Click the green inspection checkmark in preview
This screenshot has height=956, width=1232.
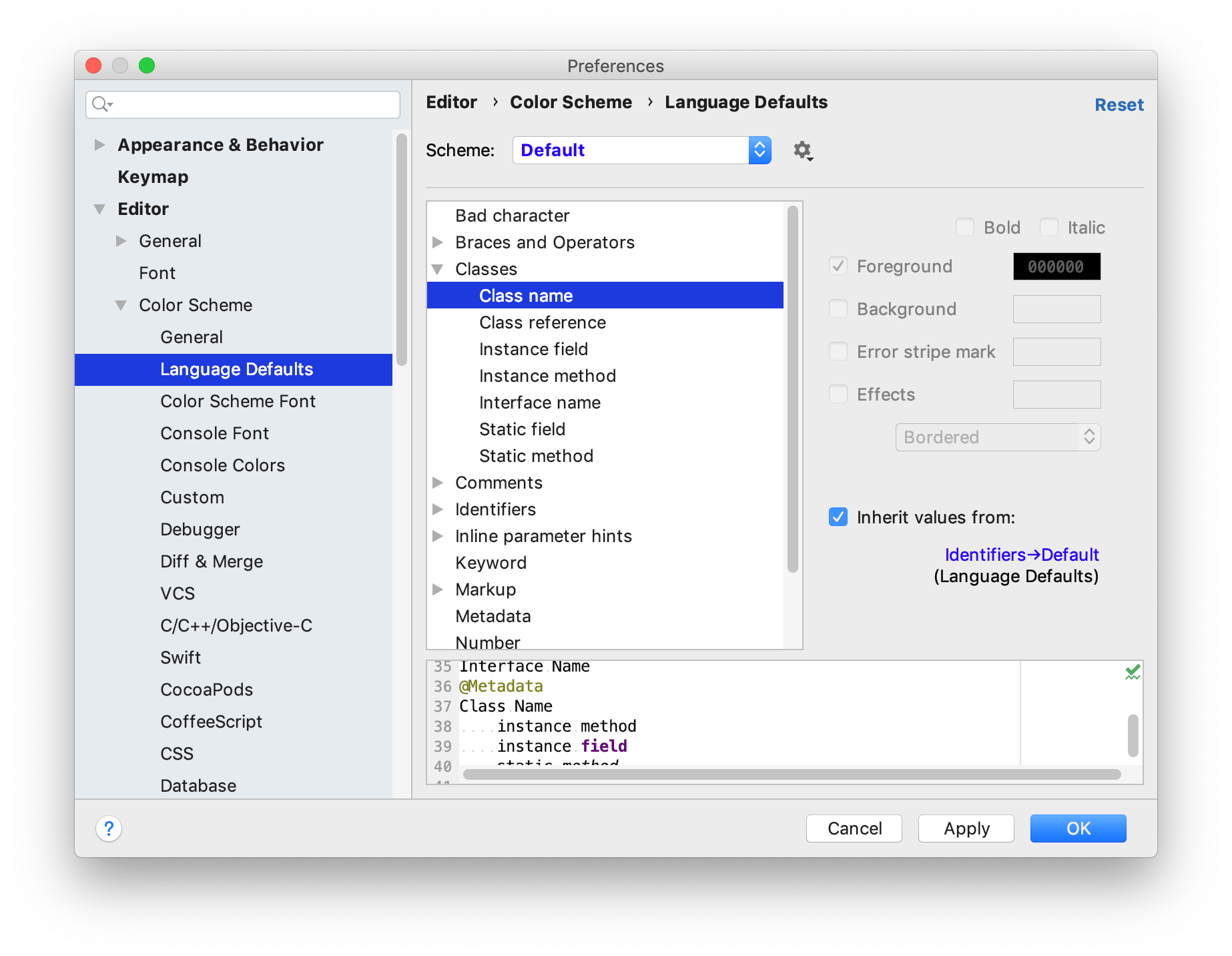1132,672
